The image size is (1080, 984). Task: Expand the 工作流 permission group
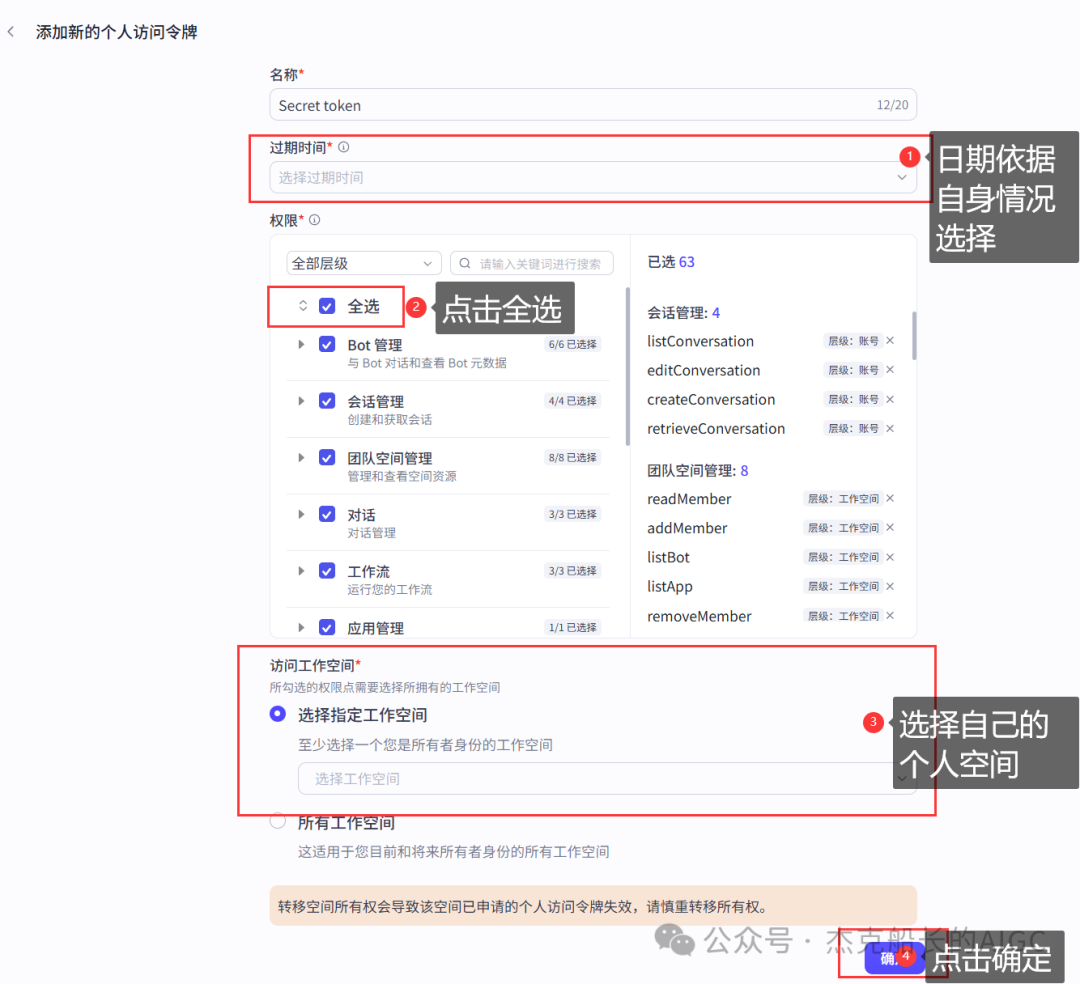[301, 570]
